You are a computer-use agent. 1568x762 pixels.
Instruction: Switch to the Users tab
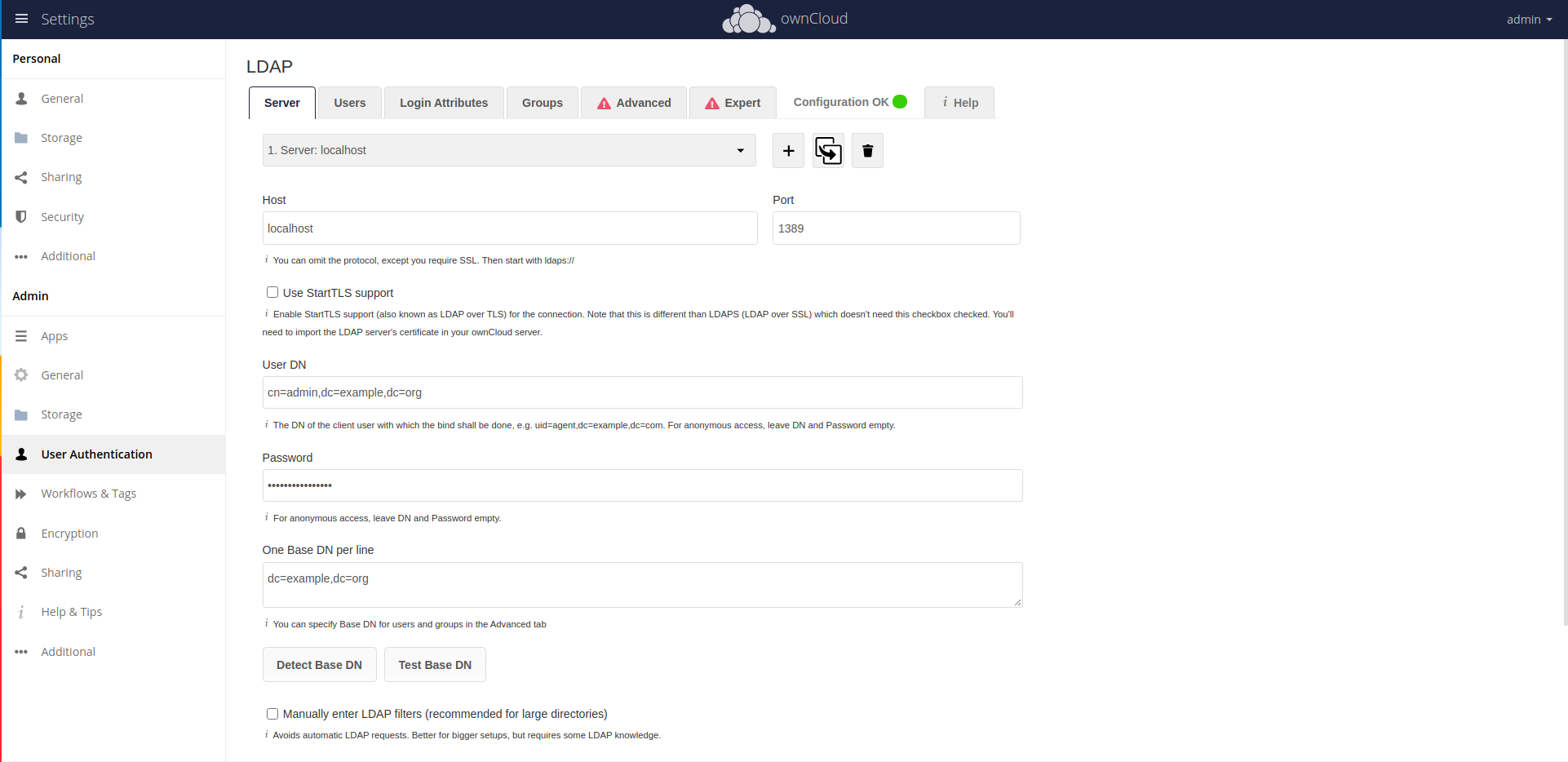(350, 103)
